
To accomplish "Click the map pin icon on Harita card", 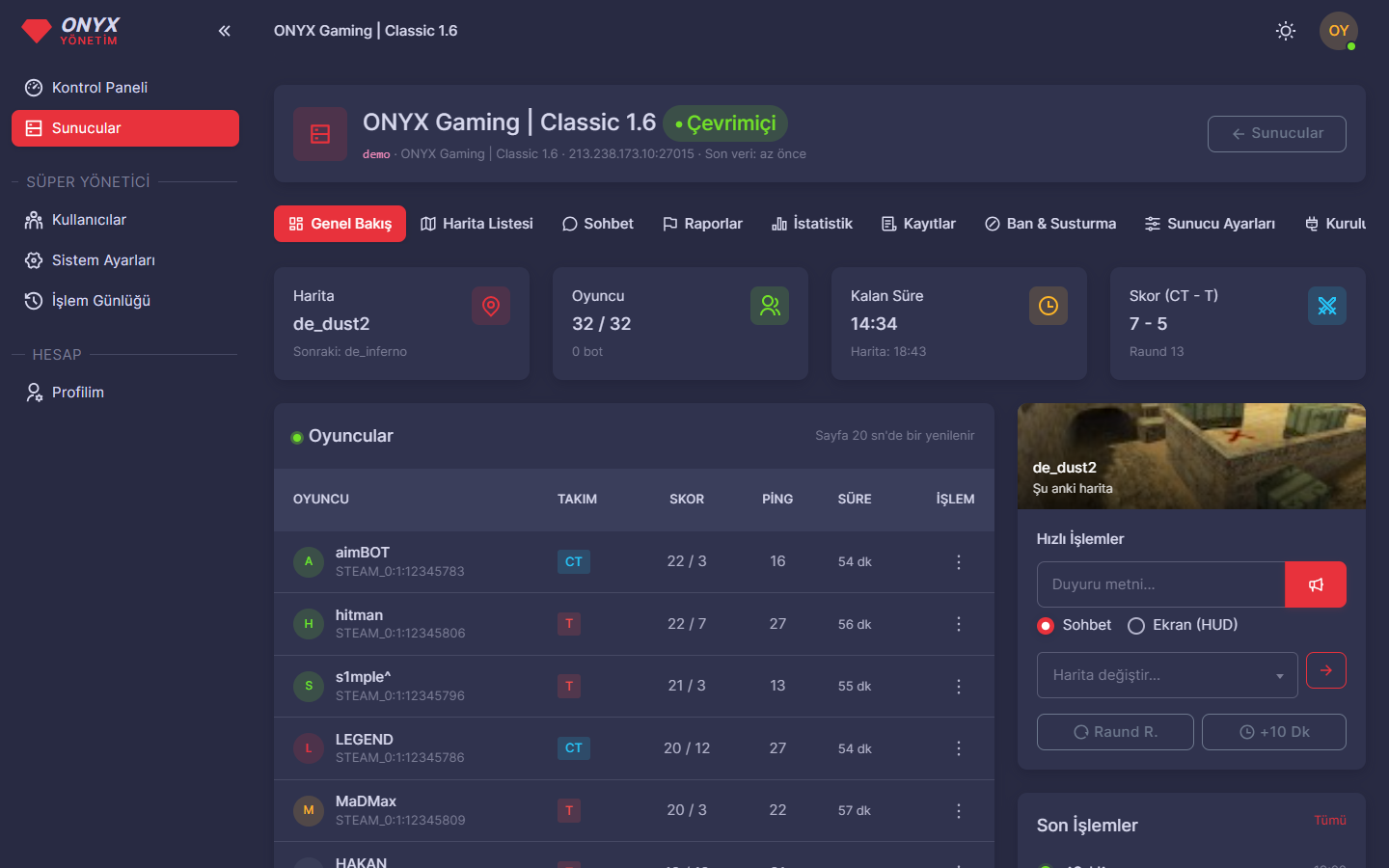I will click(x=491, y=306).
